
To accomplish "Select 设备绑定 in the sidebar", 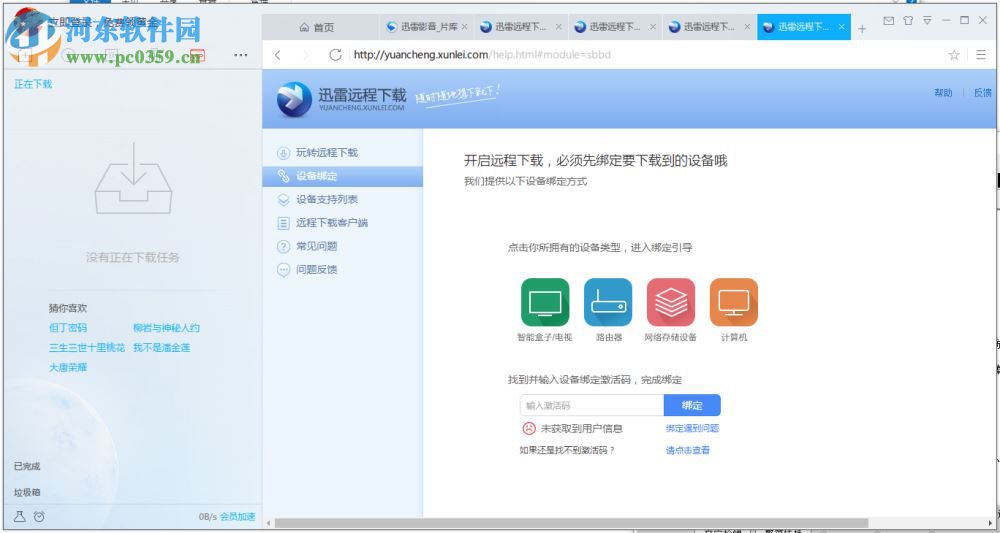I will (x=342, y=176).
